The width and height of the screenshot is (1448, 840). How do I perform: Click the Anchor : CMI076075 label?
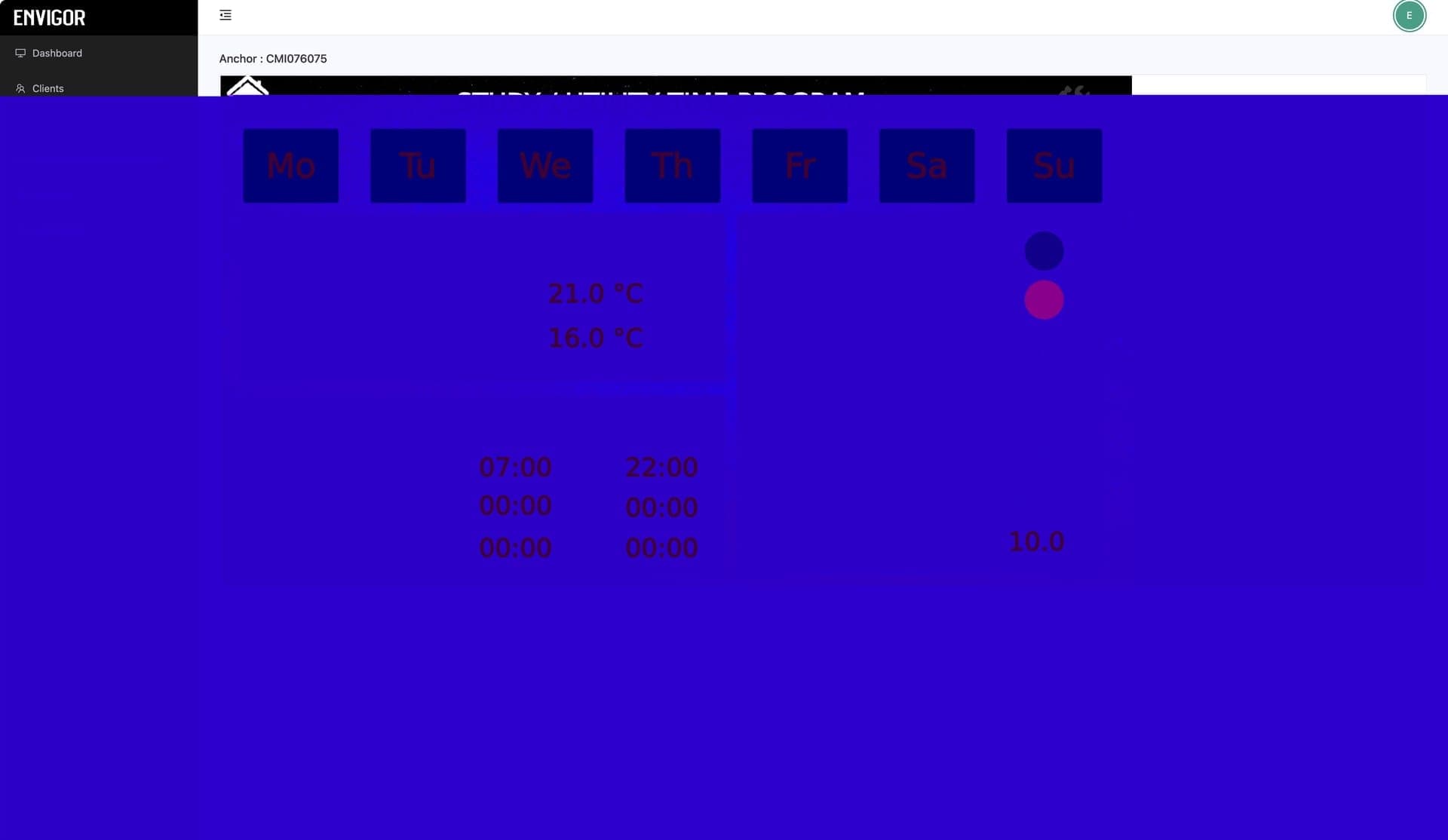pos(273,59)
